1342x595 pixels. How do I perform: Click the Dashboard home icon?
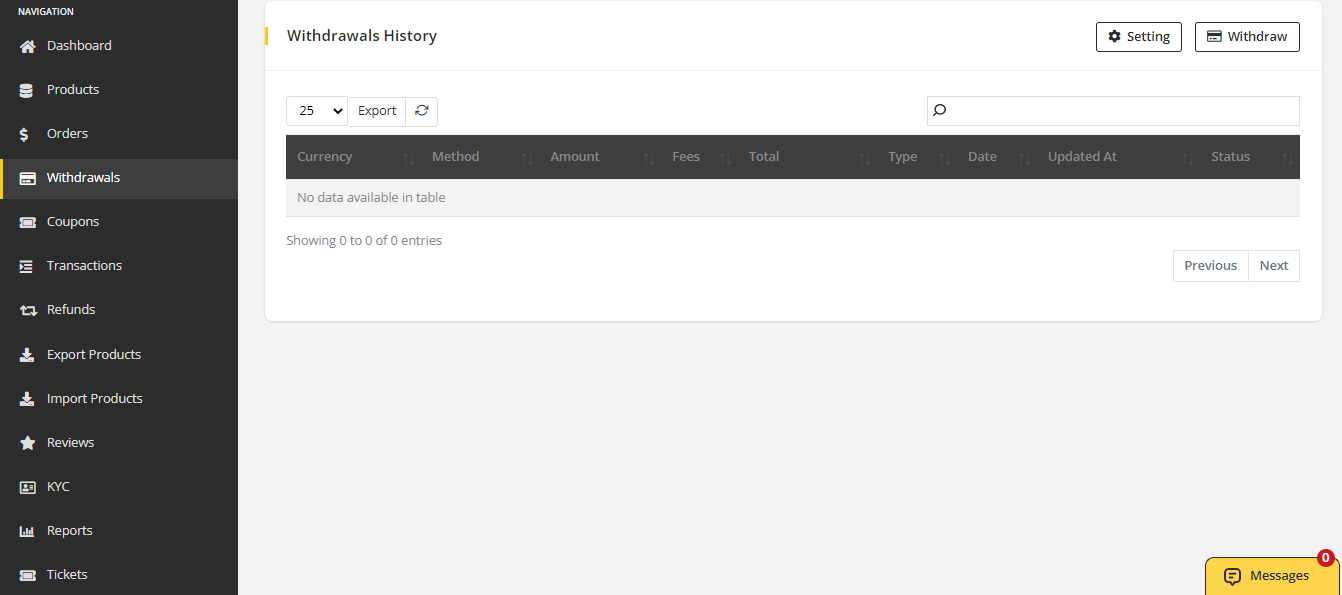(27, 46)
